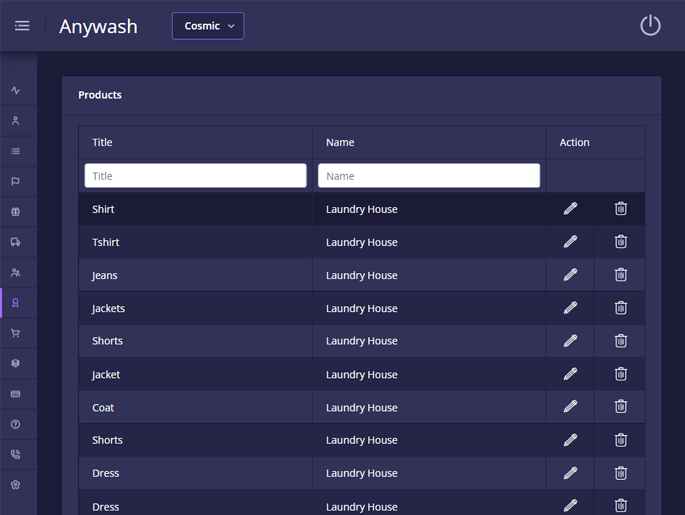Screen dimensions: 685x515
Task: Open the shopping cart sidebar icon
Action: 16,333
